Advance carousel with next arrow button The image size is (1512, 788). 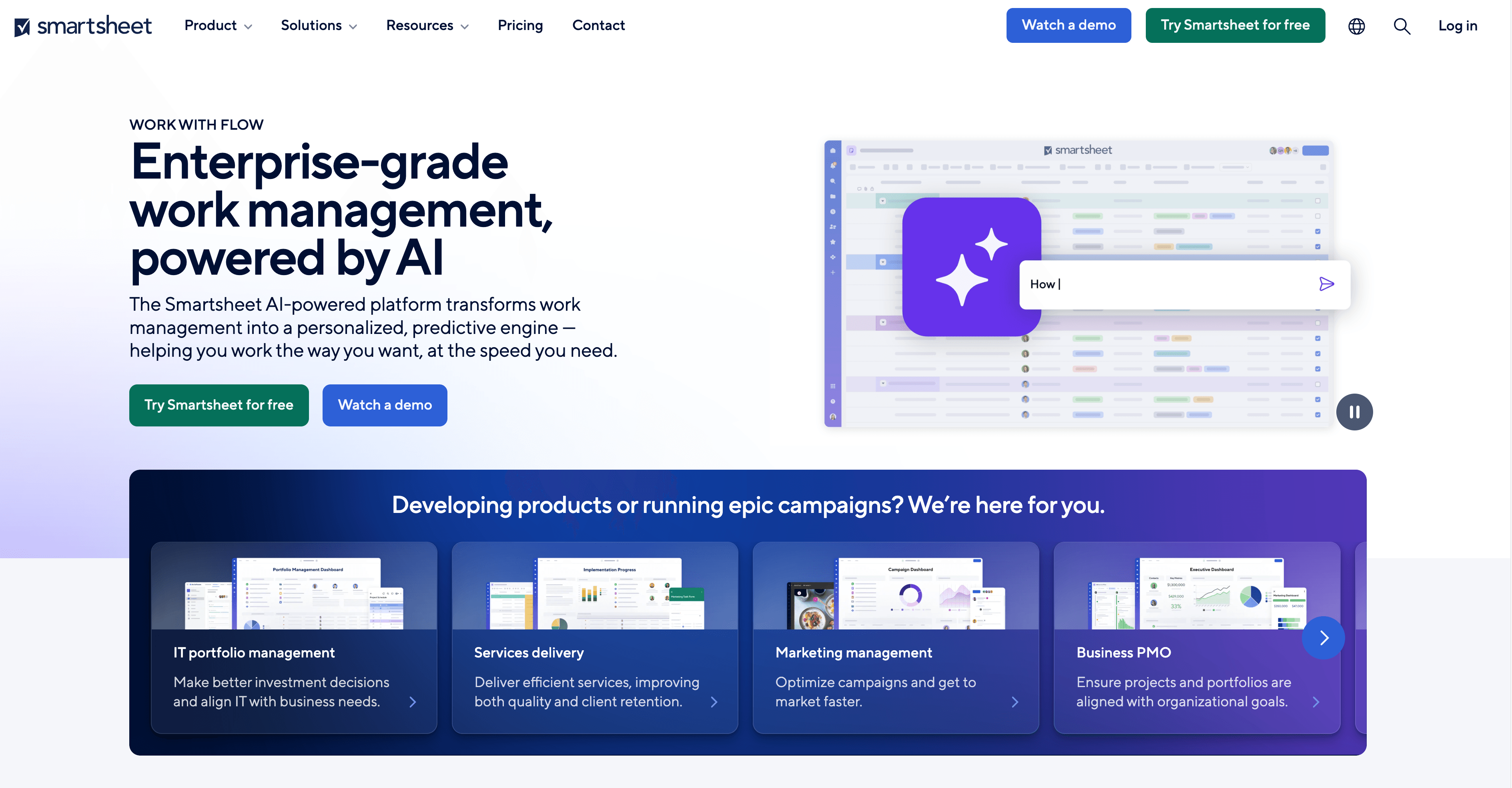coord(1323,638)
